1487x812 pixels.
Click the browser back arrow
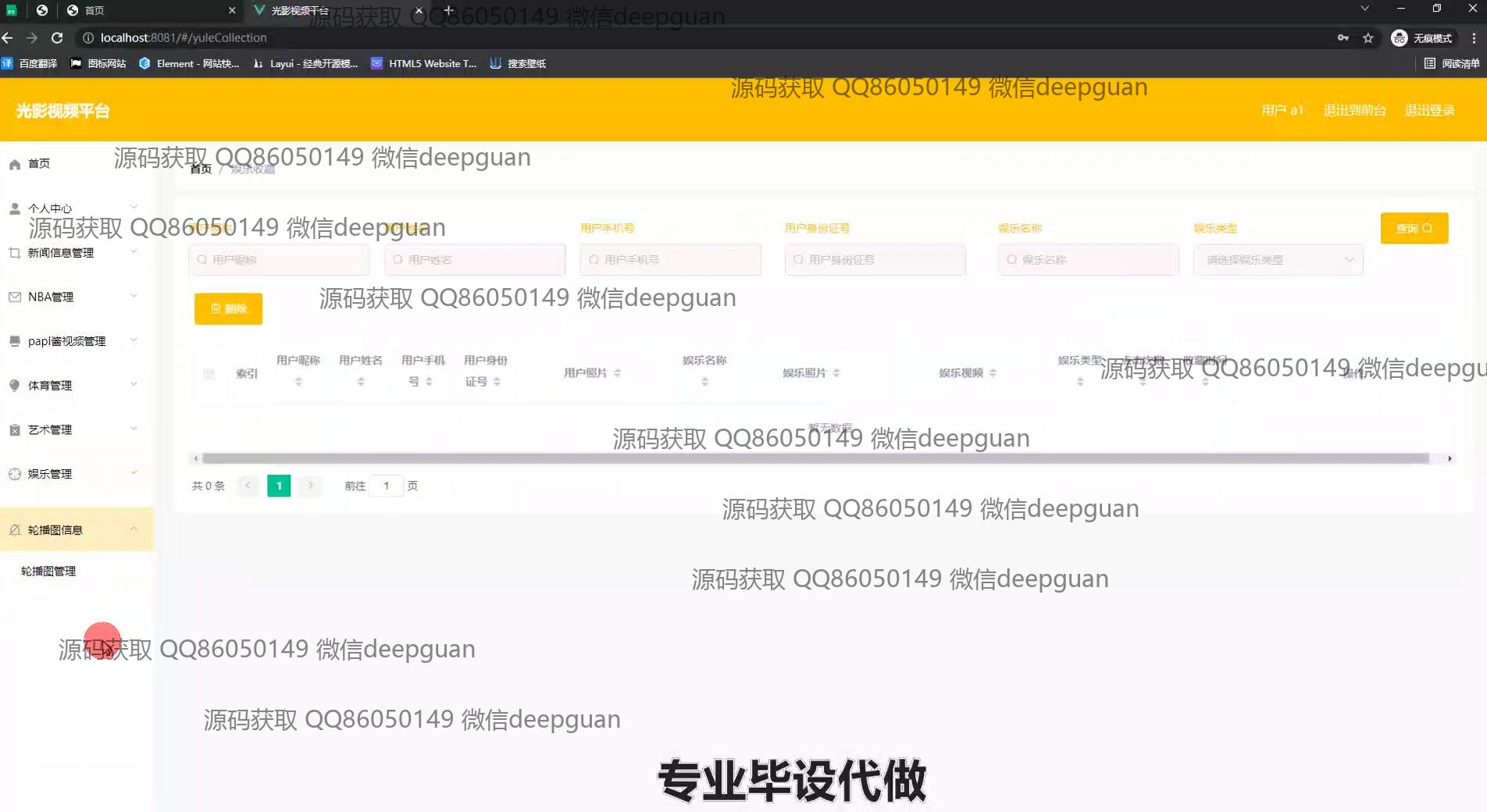pyautogui.click(x=8, y=37)
